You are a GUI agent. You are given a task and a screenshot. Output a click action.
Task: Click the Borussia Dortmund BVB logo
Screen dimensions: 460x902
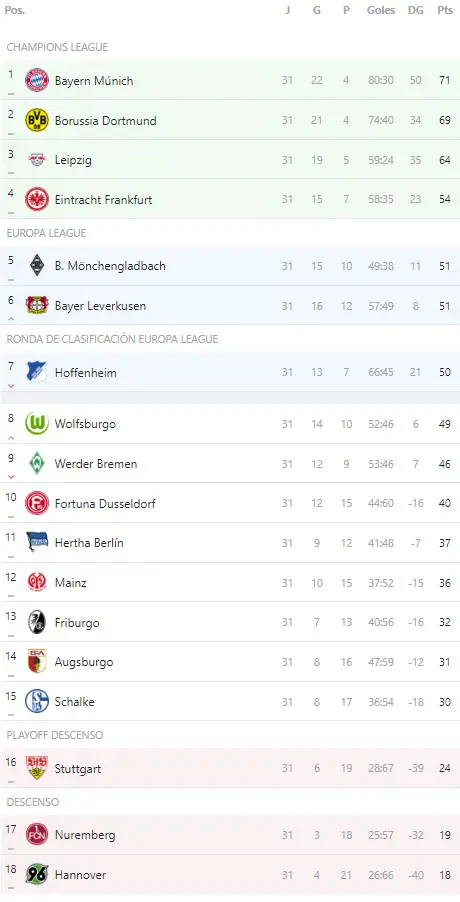(37, 120)
